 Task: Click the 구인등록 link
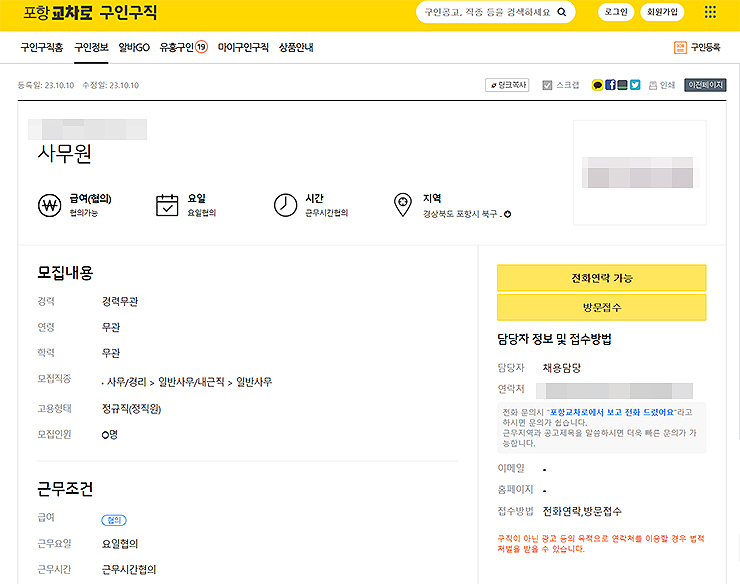click(x=706, y=47)
